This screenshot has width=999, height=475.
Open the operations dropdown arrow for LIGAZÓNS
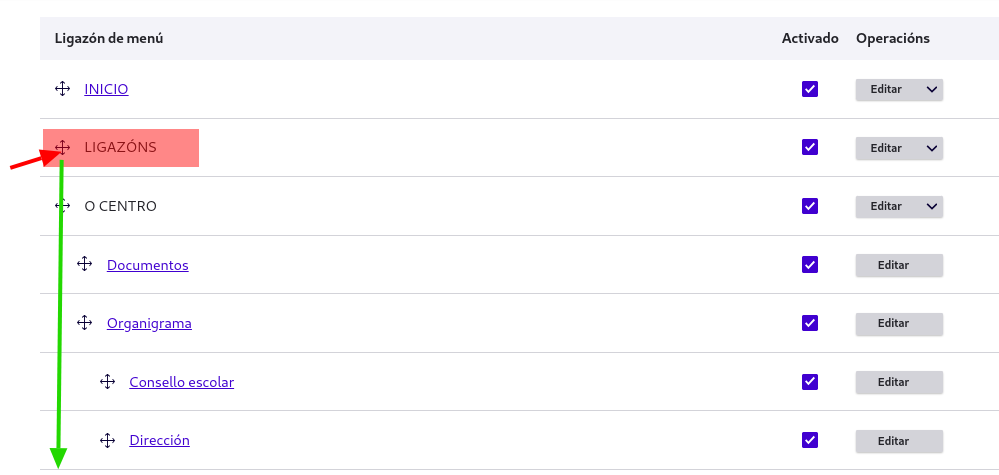[x=931, y=148]
